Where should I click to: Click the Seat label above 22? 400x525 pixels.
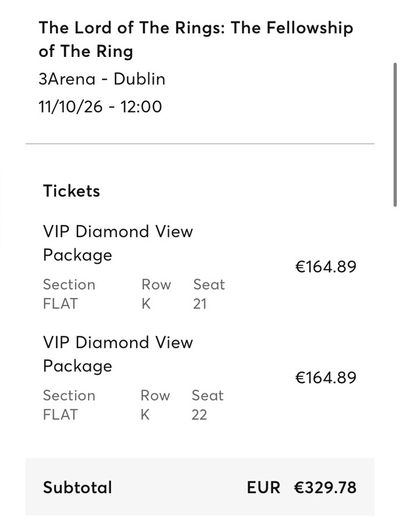pos(207,395)
